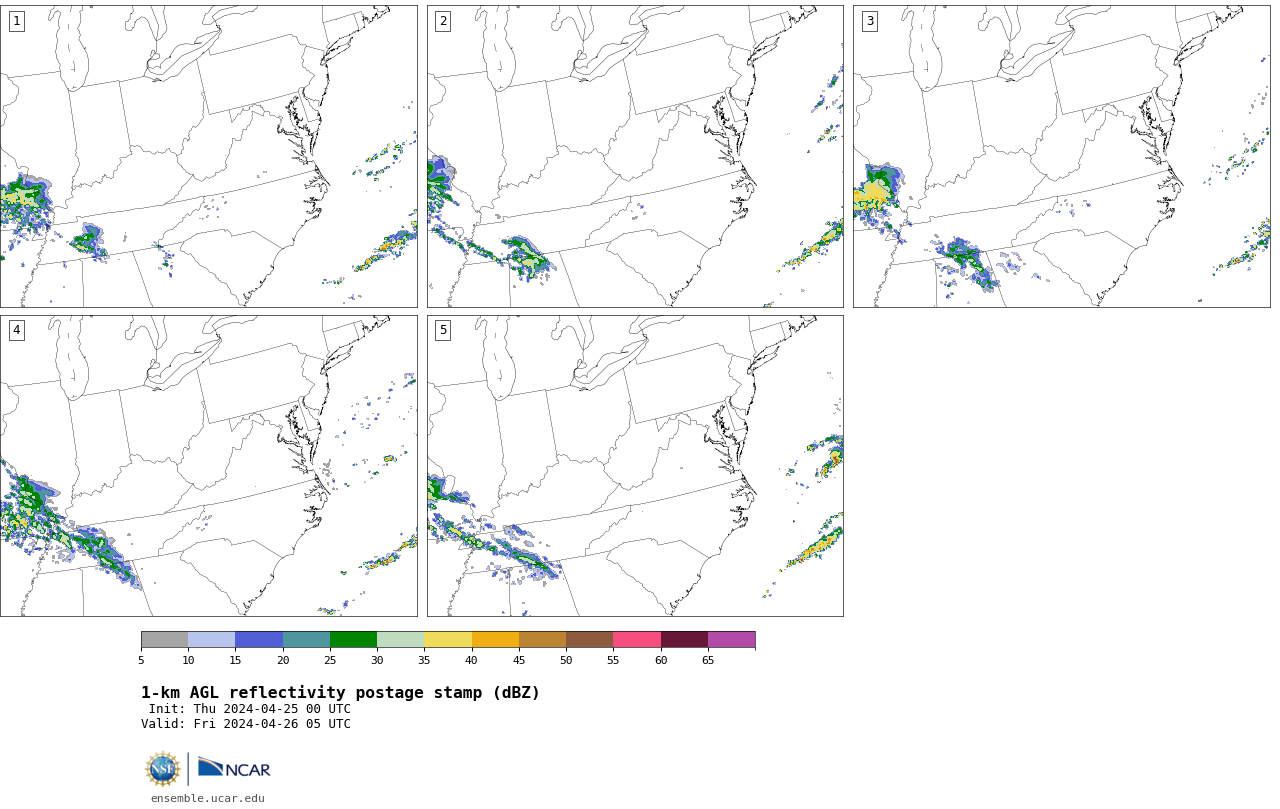Image resolution: width=1280 pixels, height=809 pixels.
Task: Click the 50 tick label on colorbar
Action: click(566, 660)
